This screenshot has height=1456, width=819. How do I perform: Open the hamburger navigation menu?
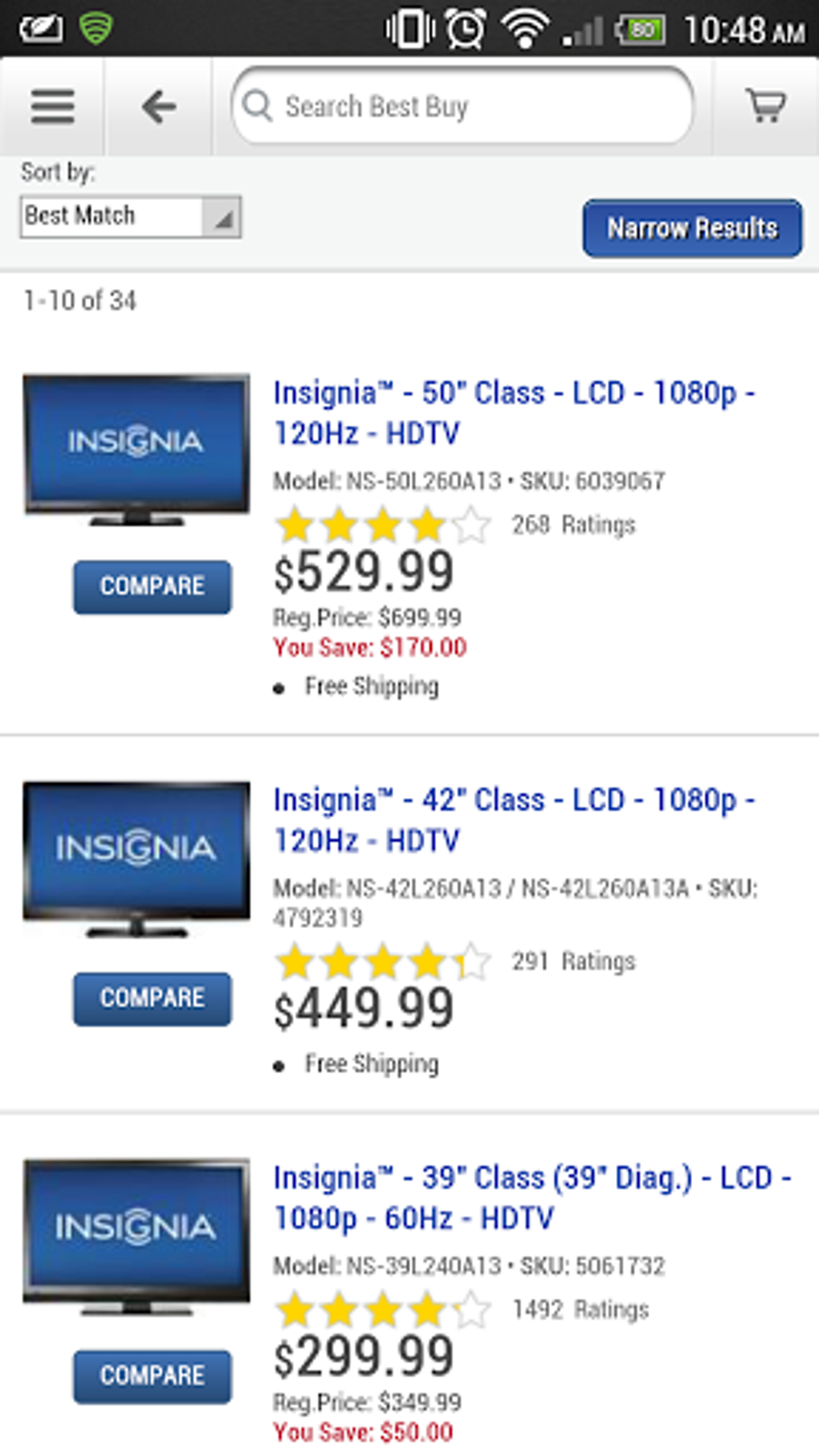point(53,106)
